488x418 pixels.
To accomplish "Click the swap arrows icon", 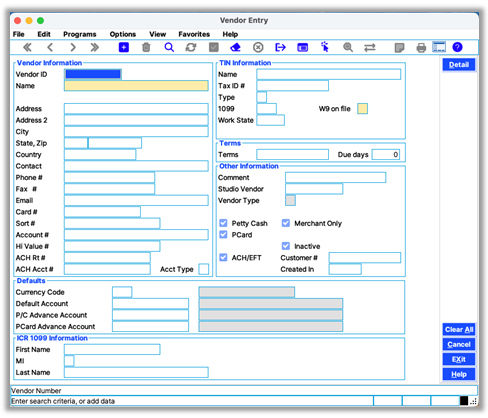I will point(370,48).
